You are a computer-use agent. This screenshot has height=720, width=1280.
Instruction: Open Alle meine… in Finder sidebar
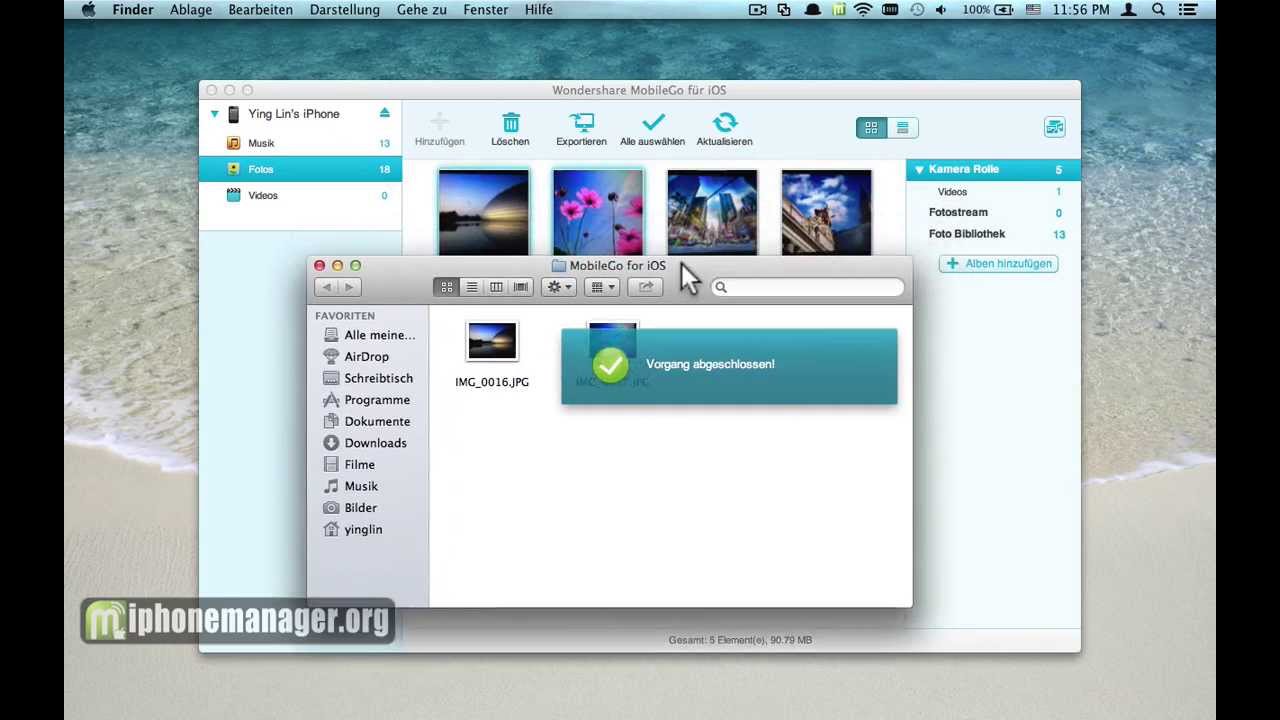369,335
